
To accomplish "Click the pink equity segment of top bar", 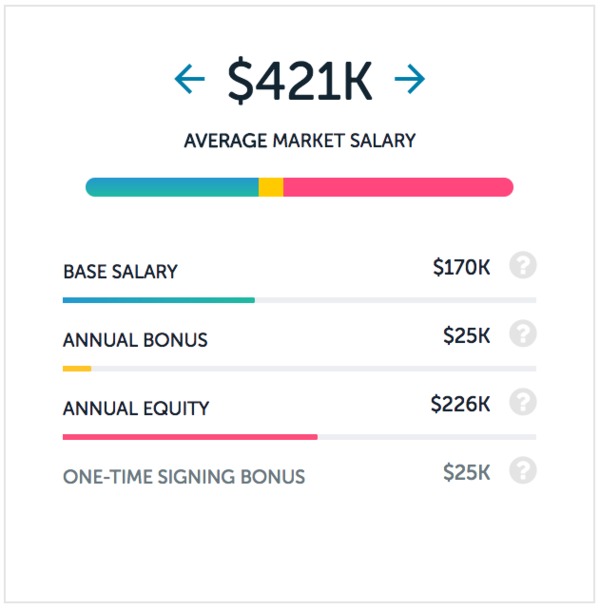I will [x=398, y=187].
